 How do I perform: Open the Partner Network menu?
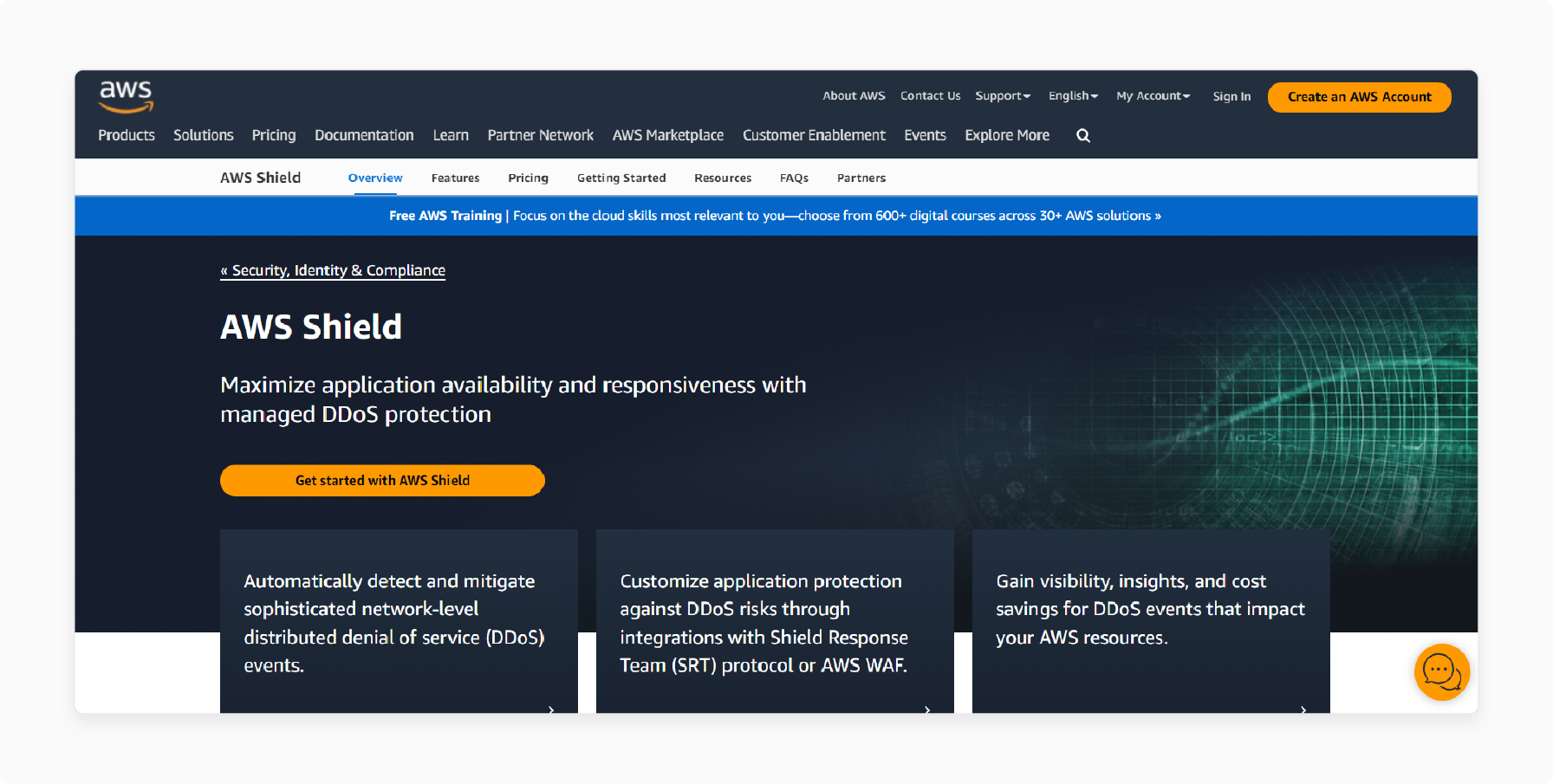coord(541,135)
